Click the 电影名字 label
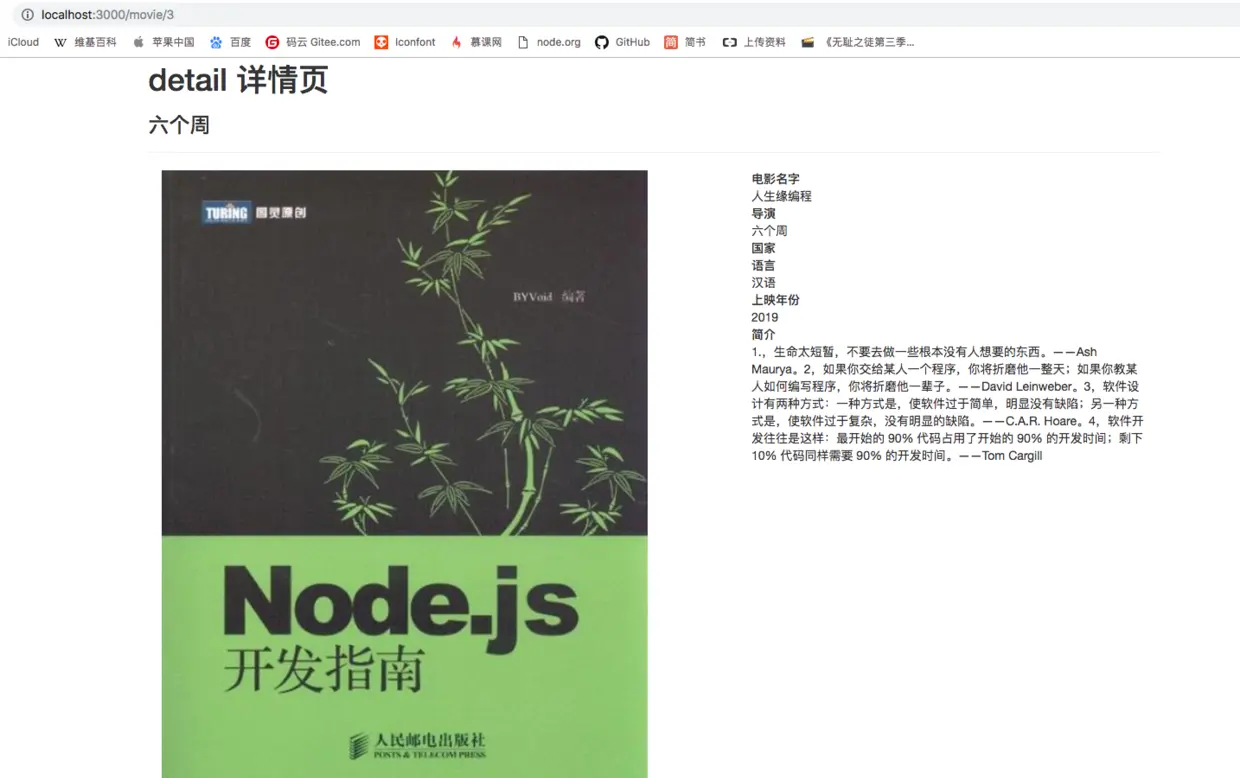This screenshot has width=1240, height=778. click(x=776, y=179)
